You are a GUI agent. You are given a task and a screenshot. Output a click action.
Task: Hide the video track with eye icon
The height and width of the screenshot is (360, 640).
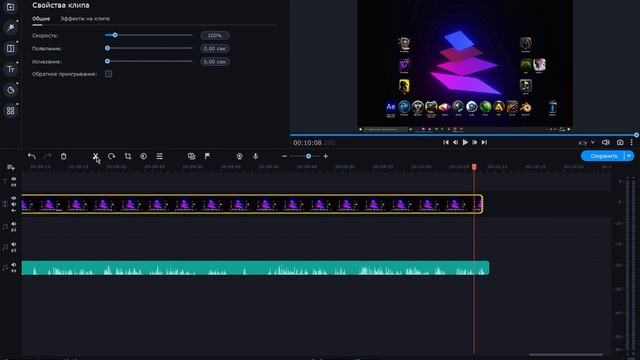coord(13,198)
